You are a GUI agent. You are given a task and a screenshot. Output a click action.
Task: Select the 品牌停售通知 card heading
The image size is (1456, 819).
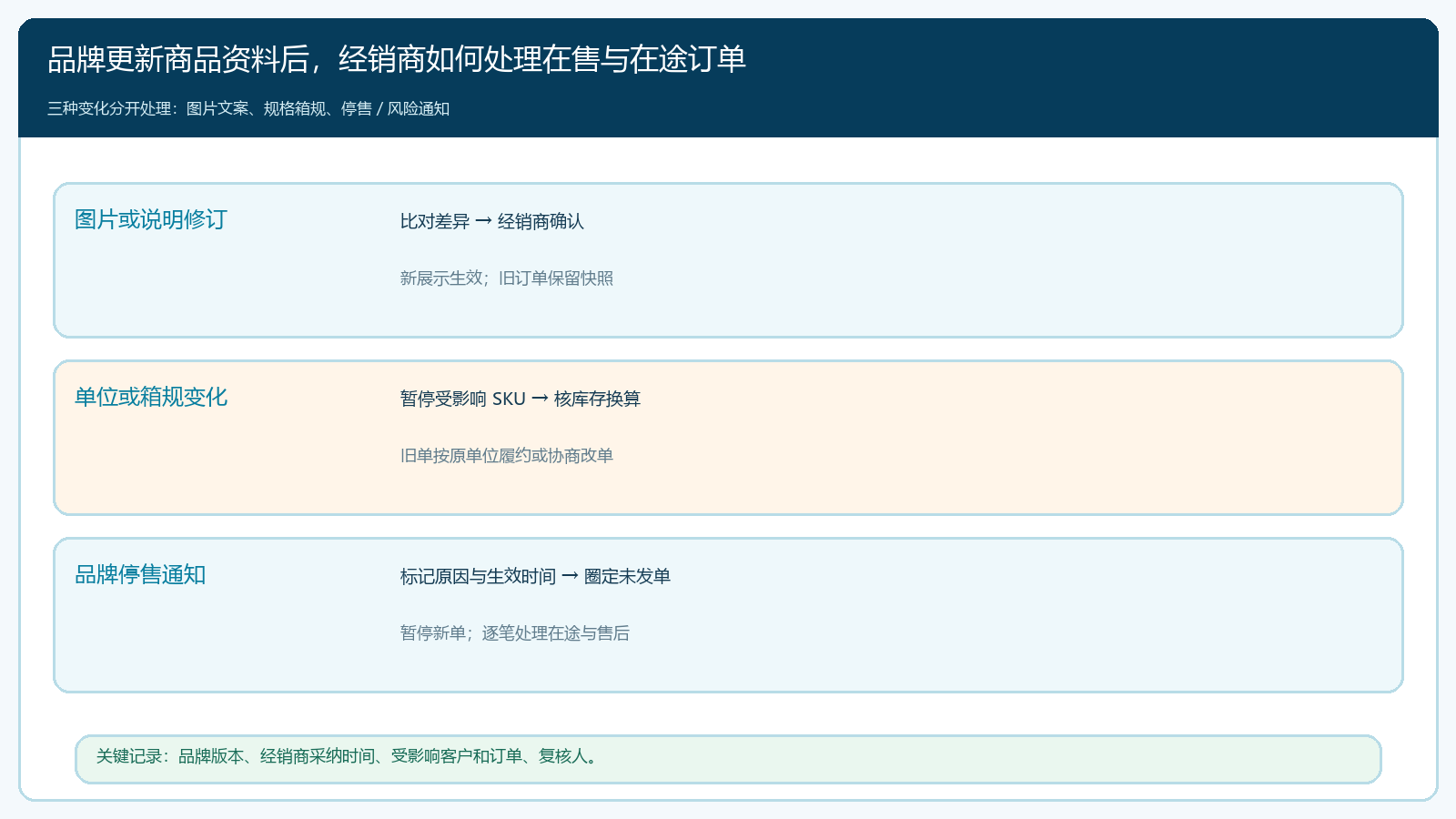(x=140, y=574)
